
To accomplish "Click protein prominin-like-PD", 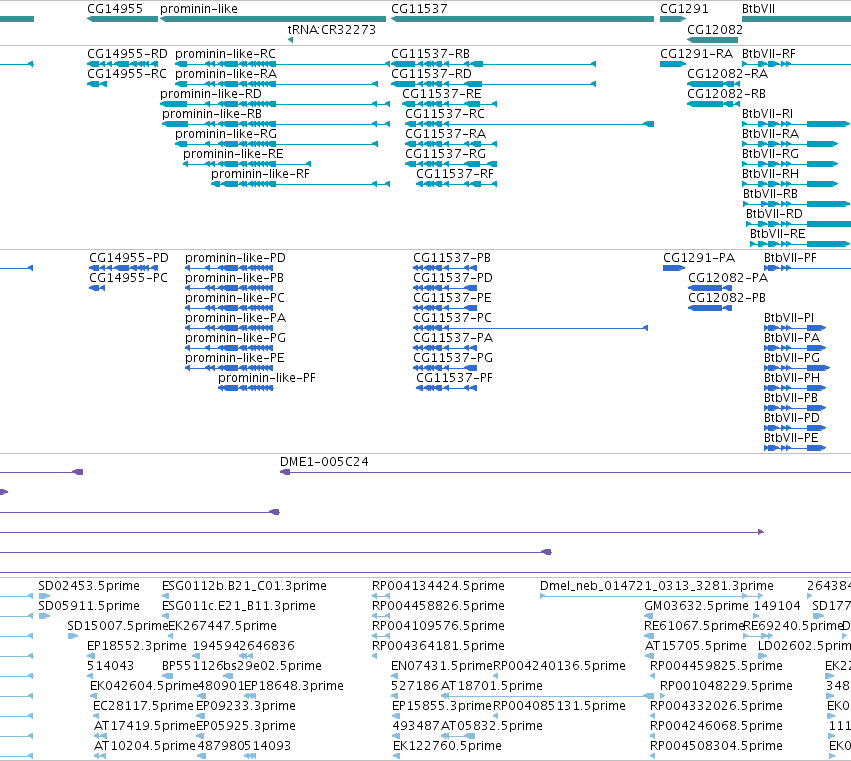I will 236,258.
